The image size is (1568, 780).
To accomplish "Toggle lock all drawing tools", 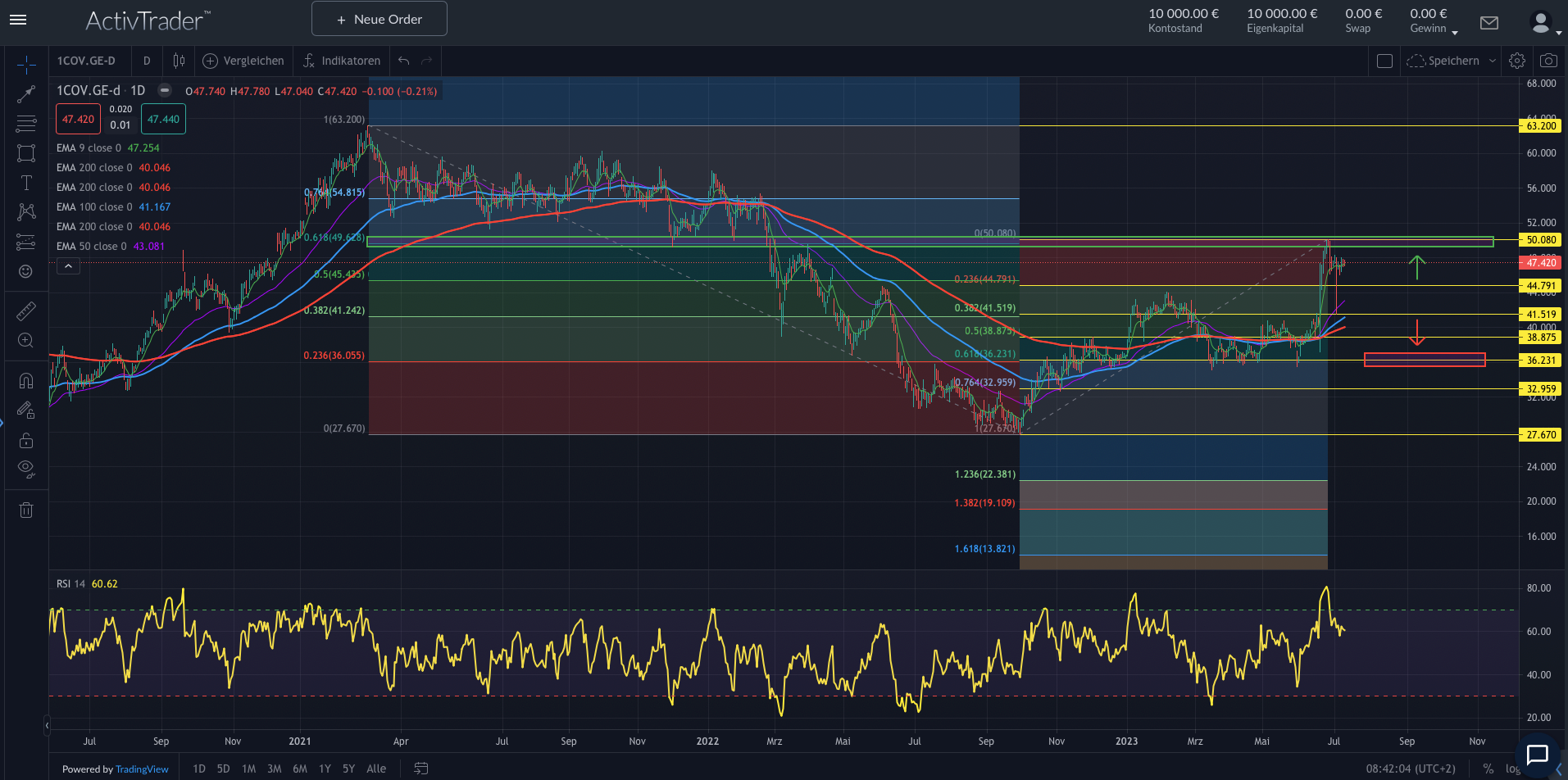I will click(26, 440).
